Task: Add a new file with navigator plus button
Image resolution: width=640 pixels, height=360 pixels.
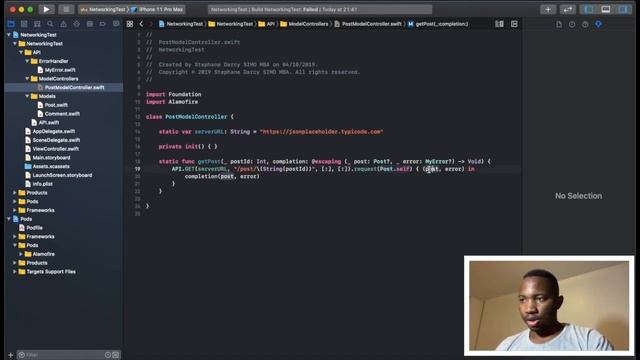Action: click(x=11, y=355)
